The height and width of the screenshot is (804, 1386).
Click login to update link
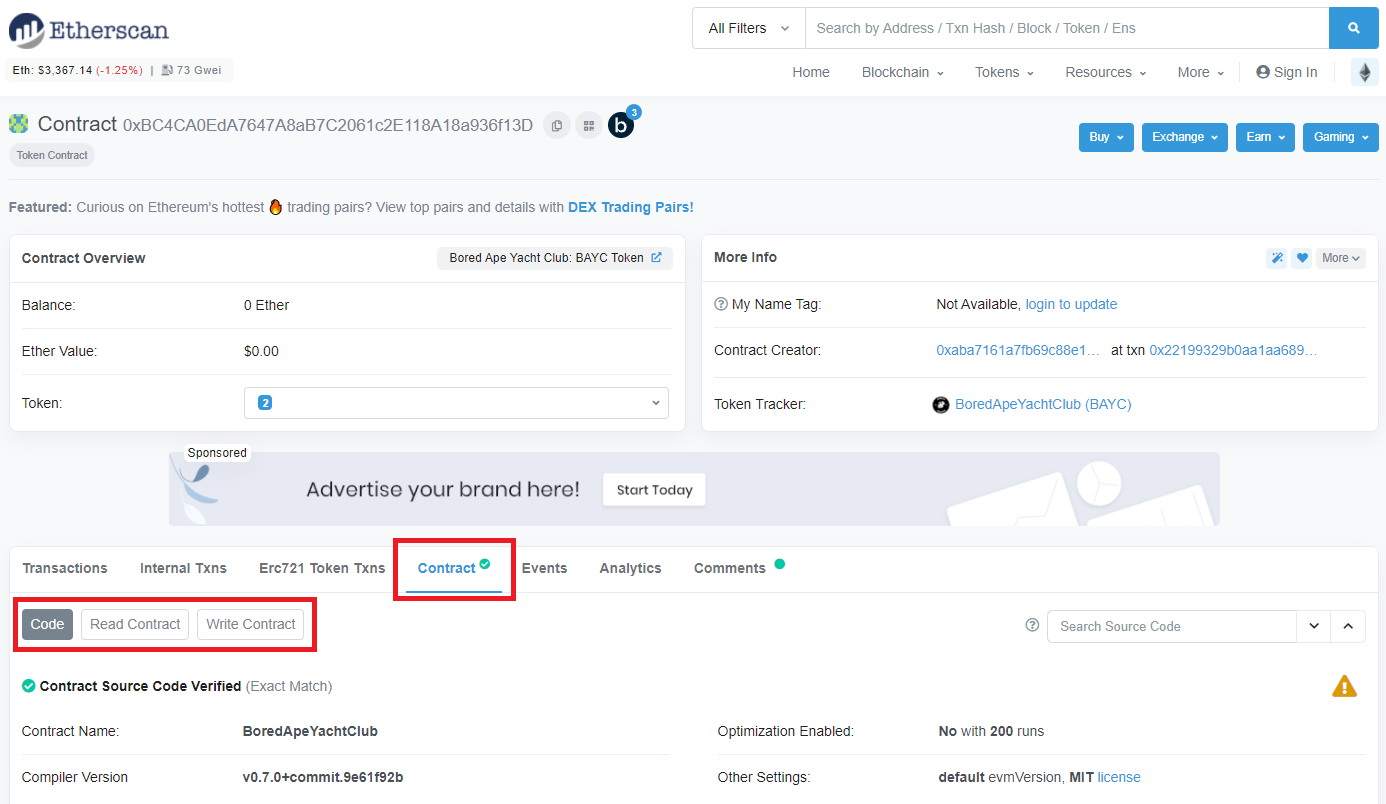coord(1071,304)
